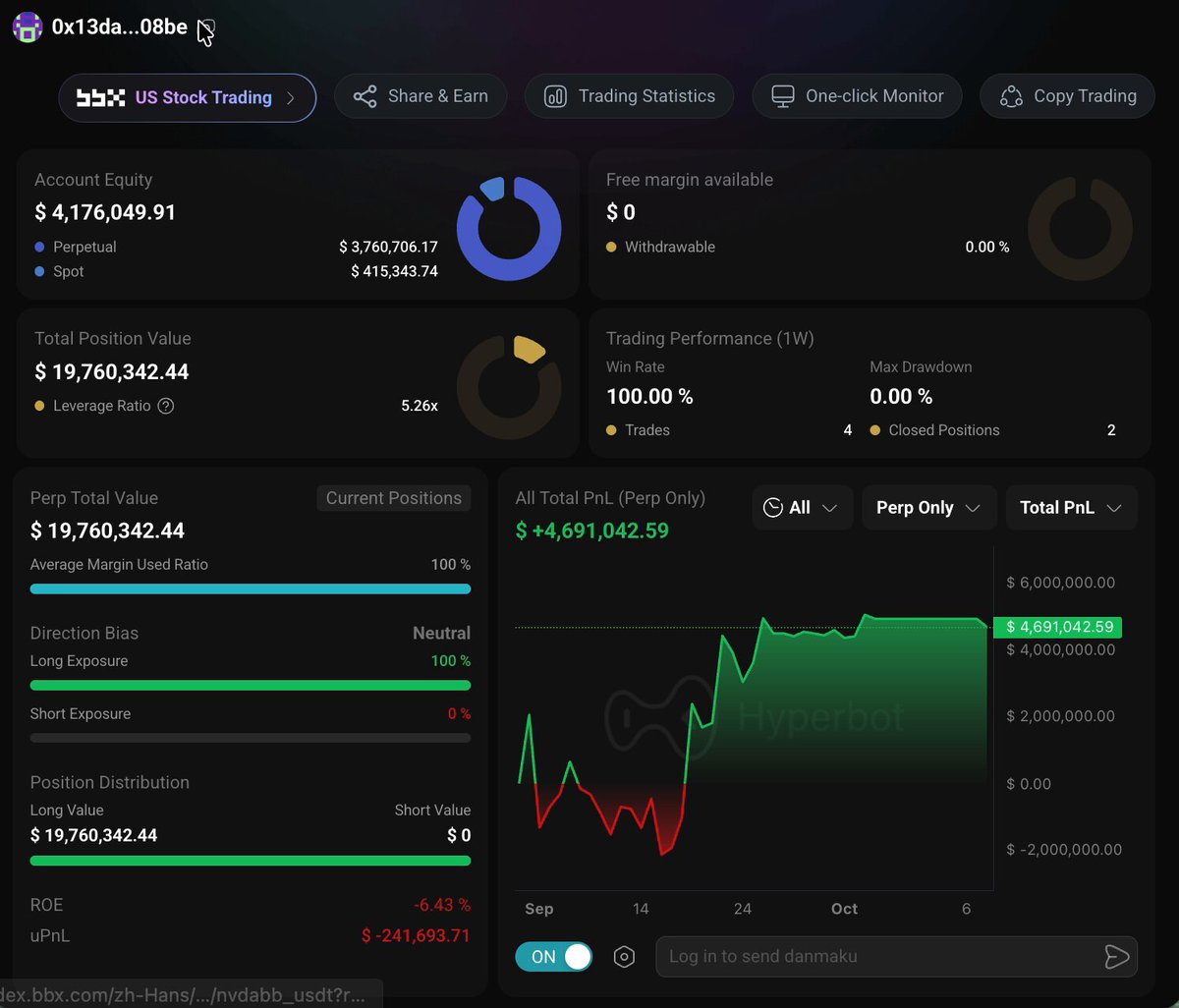Open danmaku settings hexagon icon

[x=624, y=957]
